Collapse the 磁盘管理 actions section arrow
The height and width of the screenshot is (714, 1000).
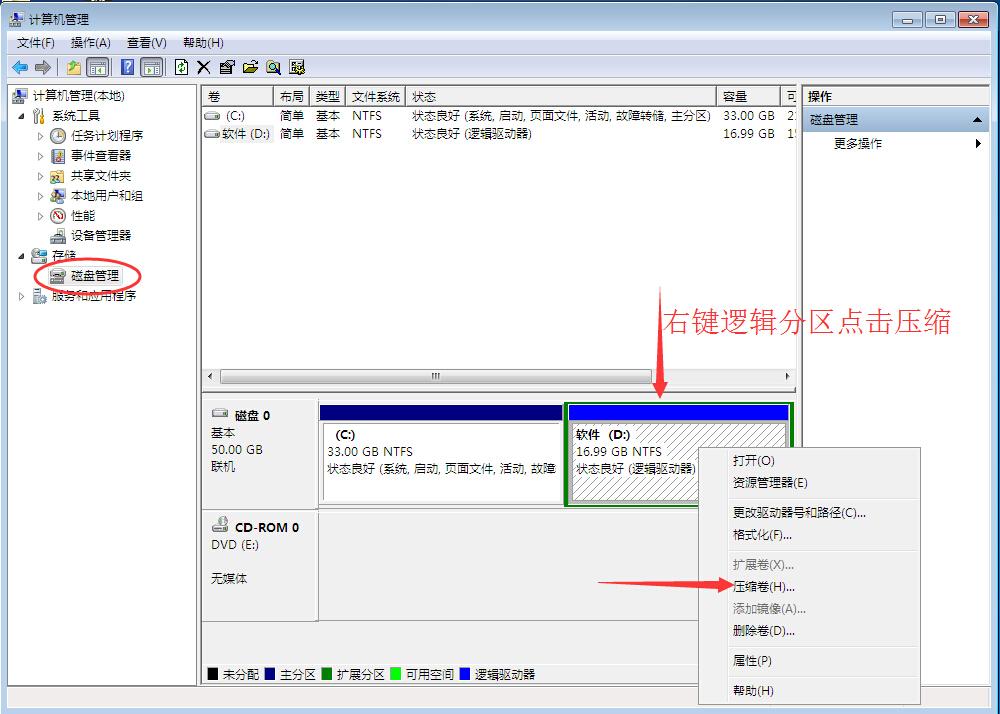(976, 120)
